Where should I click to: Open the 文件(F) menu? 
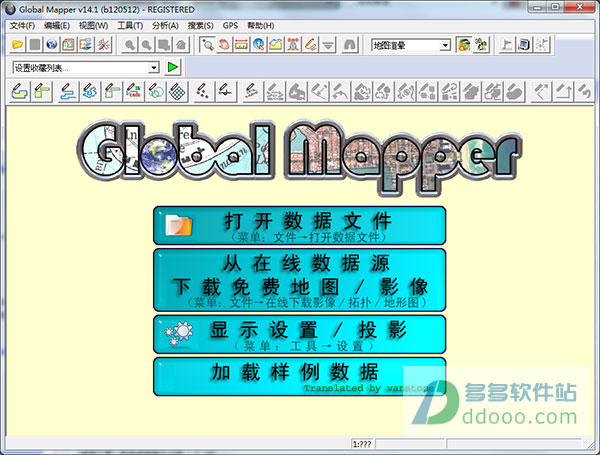[22, 26]
